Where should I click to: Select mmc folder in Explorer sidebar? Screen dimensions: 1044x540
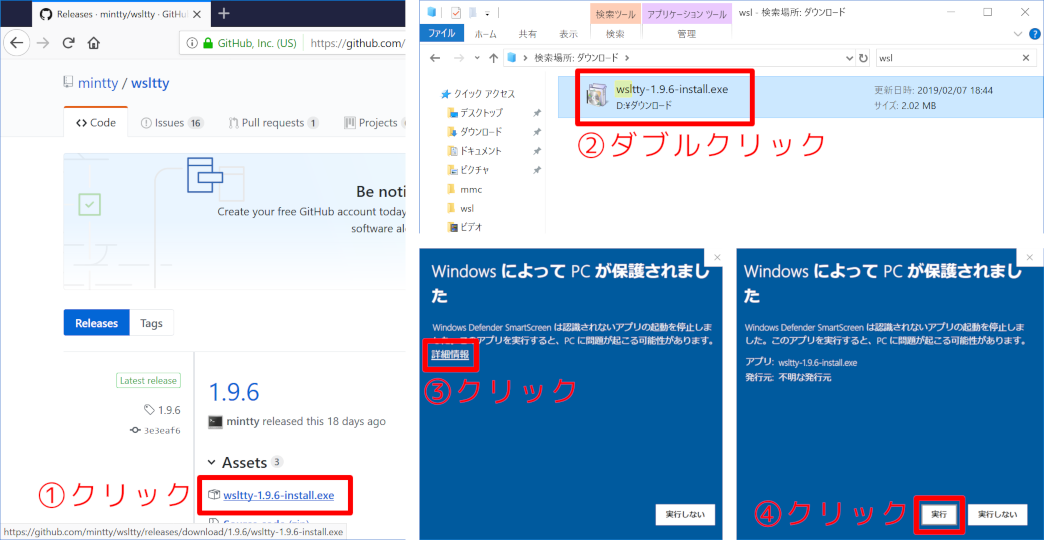point(465,189)
